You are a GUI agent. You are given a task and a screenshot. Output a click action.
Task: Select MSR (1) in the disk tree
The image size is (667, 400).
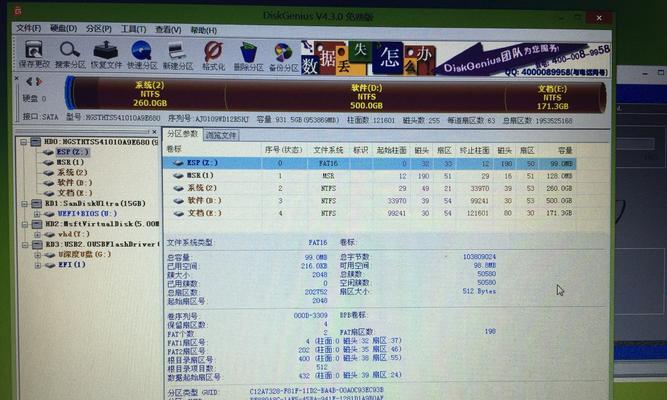(x=70, y=162)
